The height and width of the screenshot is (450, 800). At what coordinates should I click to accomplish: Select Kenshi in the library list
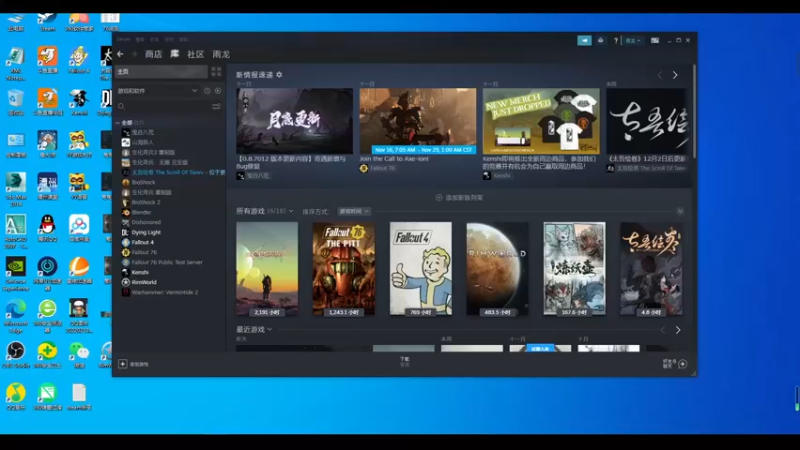point(140,272)
